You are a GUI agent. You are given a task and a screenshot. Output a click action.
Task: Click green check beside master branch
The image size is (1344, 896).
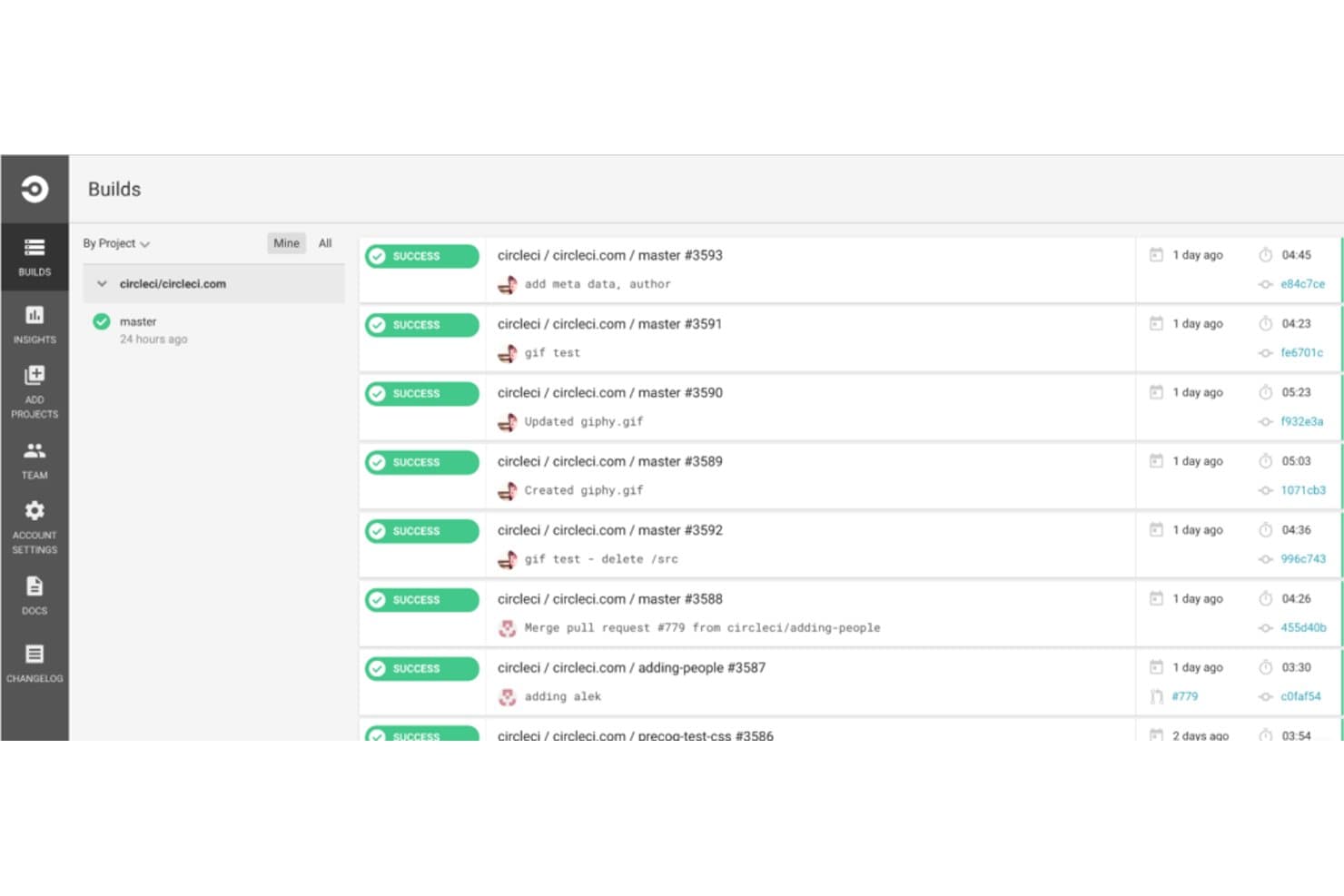click(x=102, y=321)
